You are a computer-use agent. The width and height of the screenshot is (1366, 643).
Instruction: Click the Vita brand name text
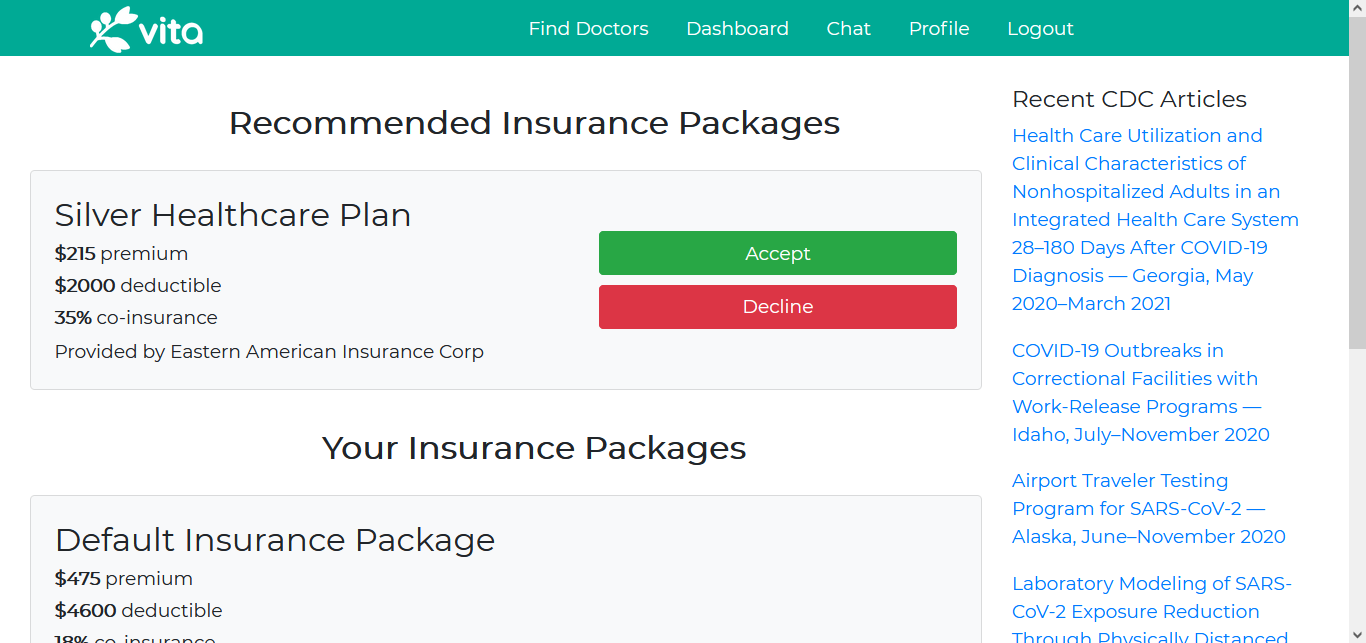pos(171,32)
